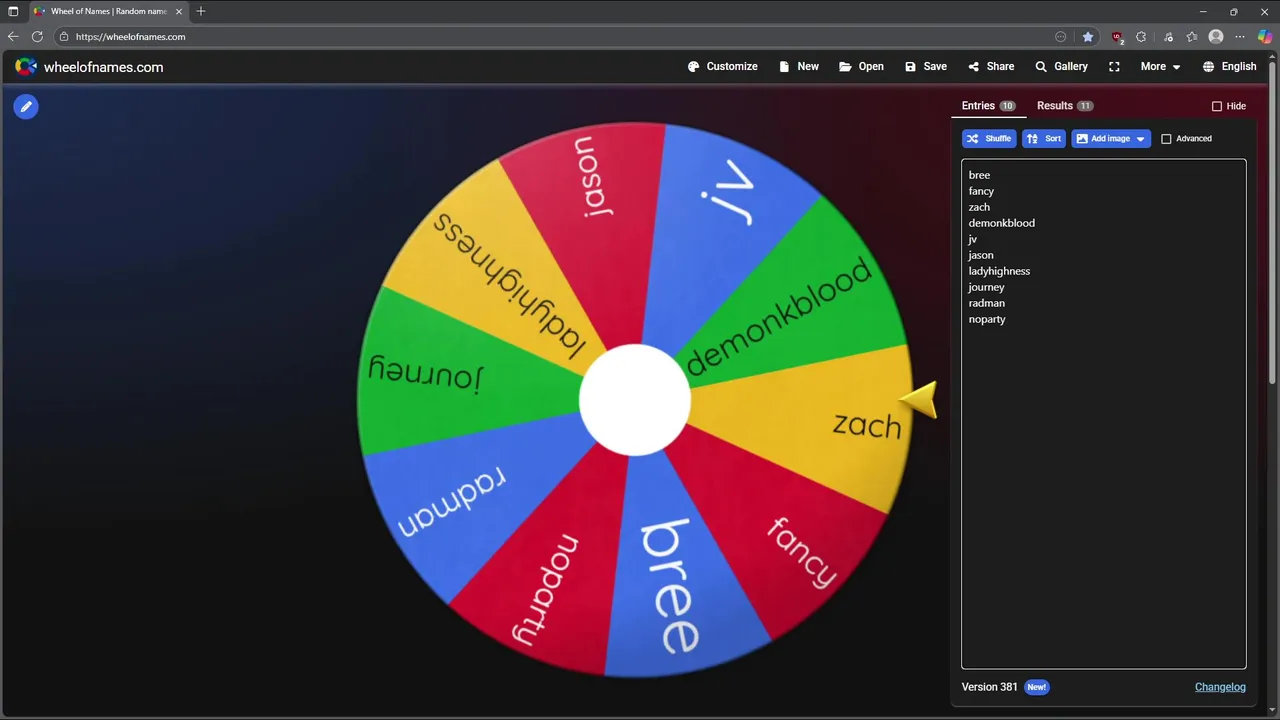
Task: Click 'ladyhighness' in the entries list
Action: coord(999,271)
